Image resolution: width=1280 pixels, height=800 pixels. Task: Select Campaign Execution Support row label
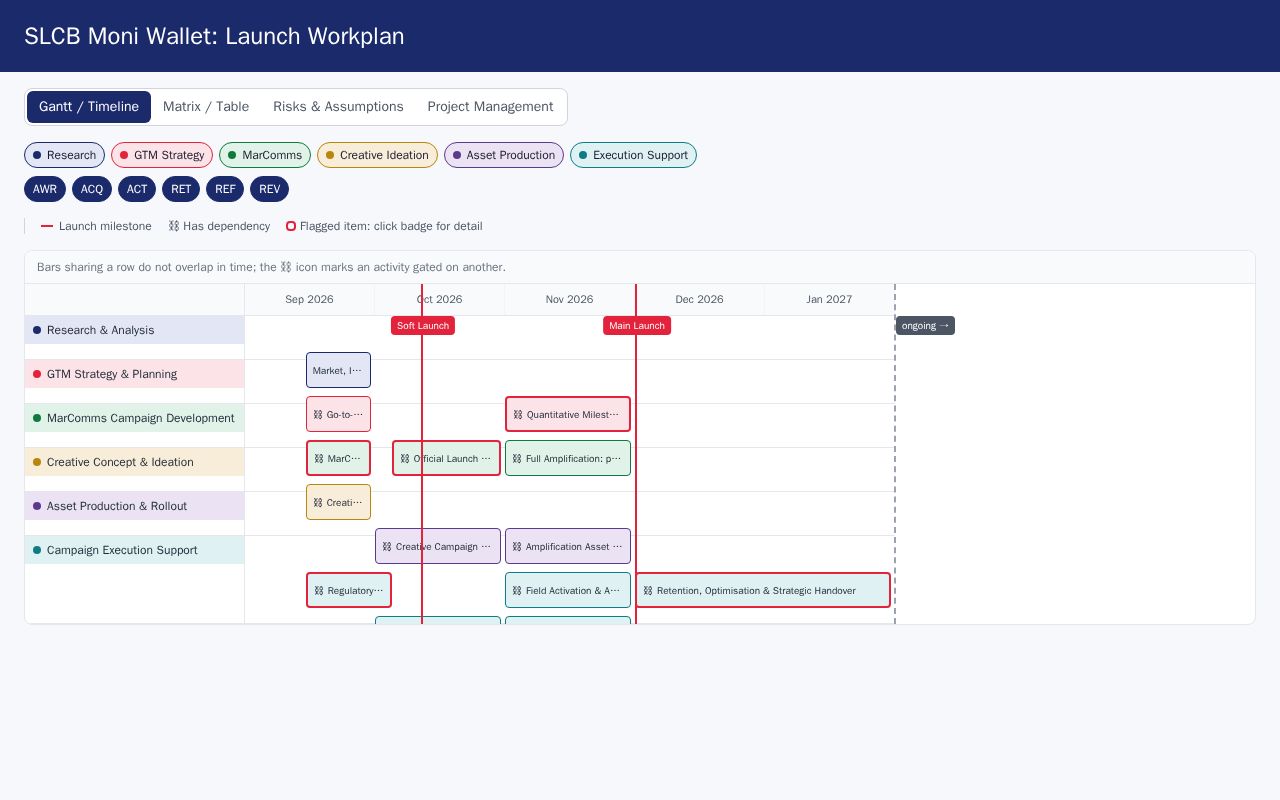pos(134,550)
